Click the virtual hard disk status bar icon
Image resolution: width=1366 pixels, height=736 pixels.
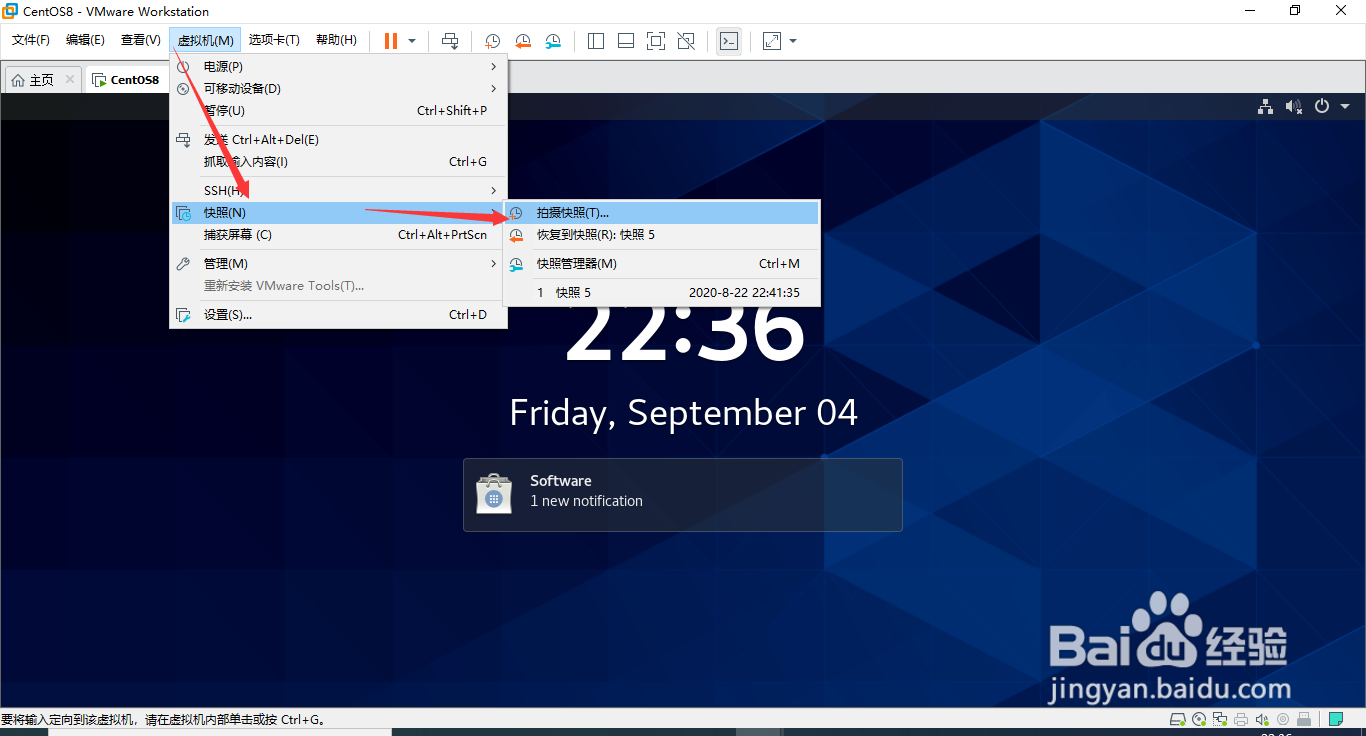1177,719
